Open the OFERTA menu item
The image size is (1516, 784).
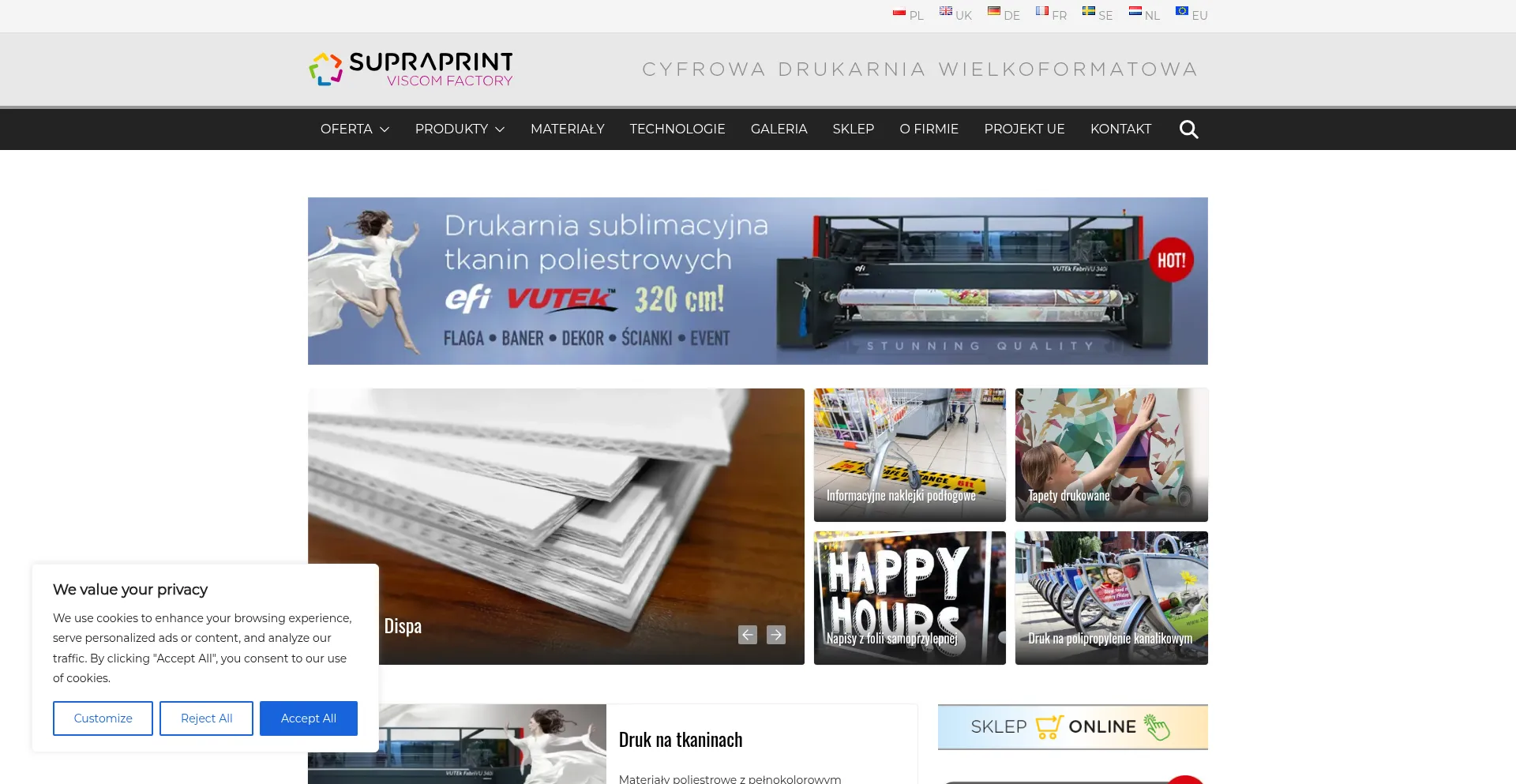point(347,129)
